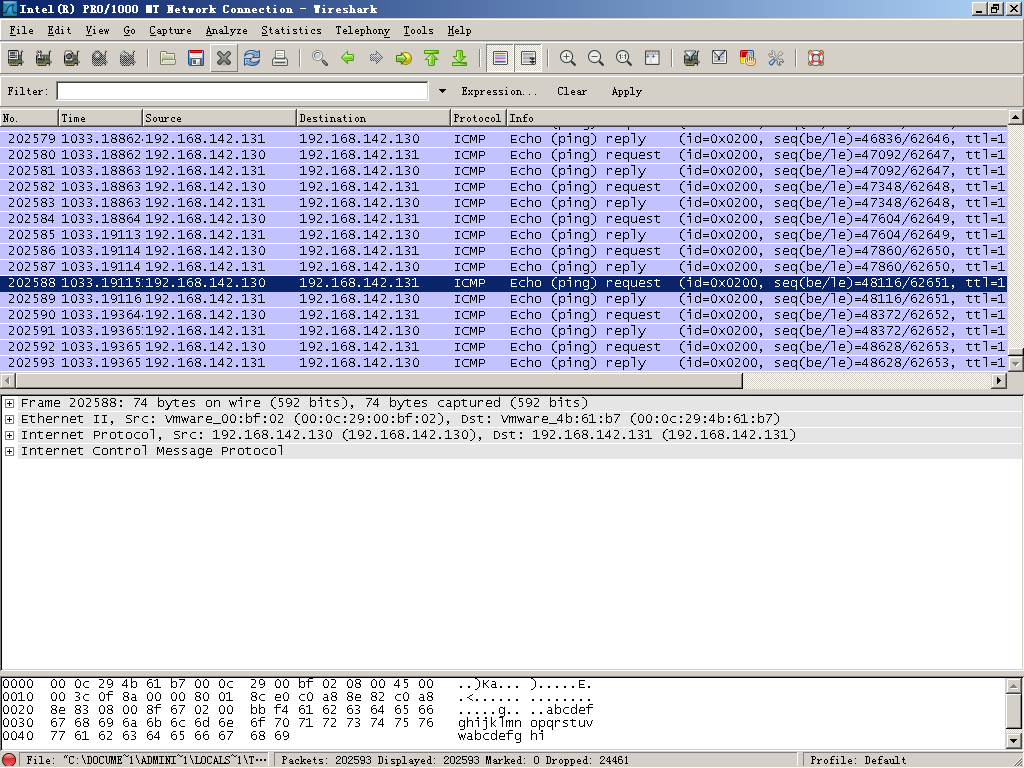Viewport: 1024px width, 768px height.
Task: Toggle packet list colorizing
Action: (x=500, y=58)
